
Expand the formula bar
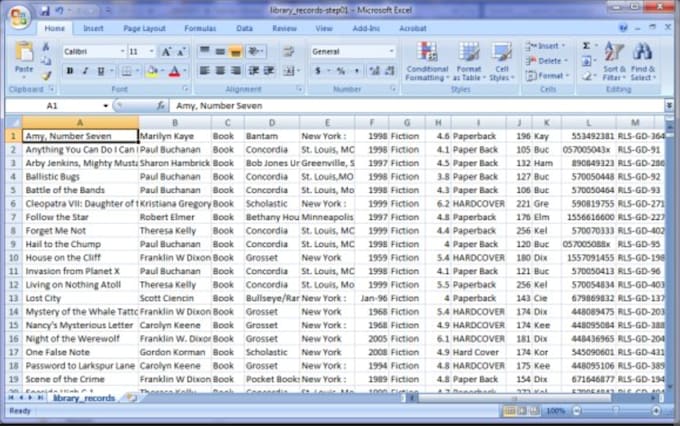point(669,105)
